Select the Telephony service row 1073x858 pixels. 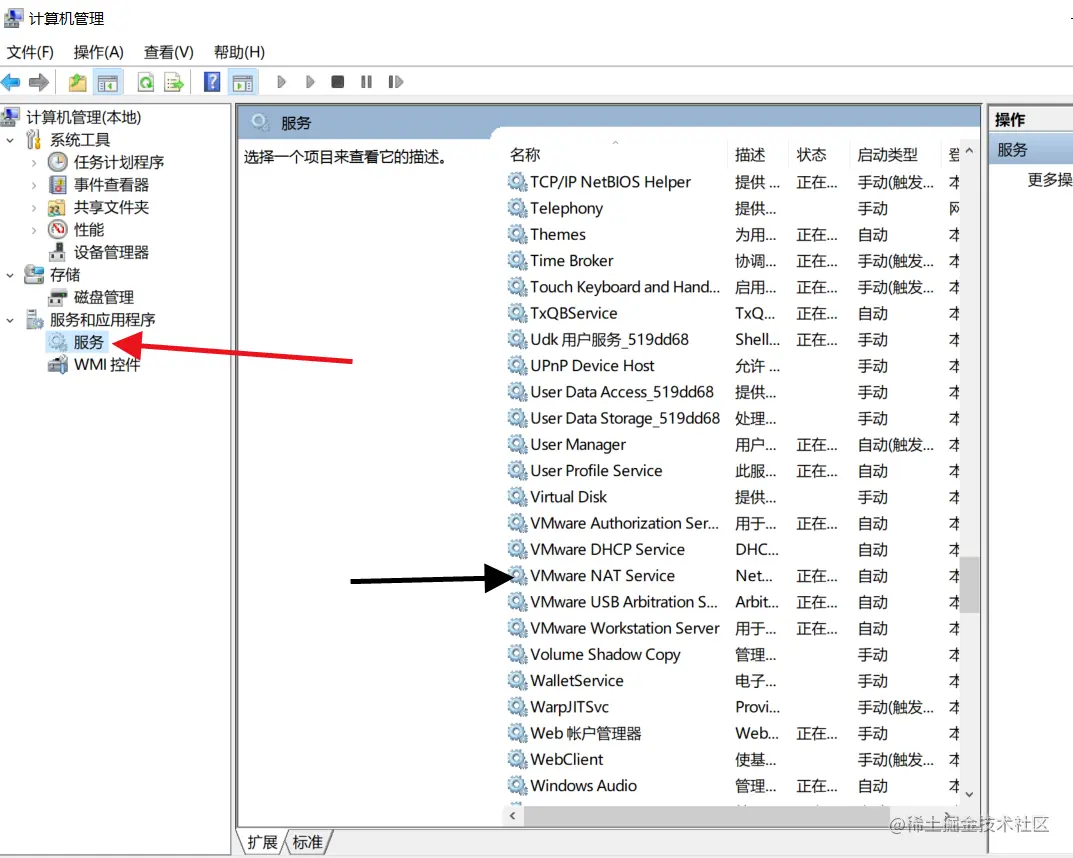(732, 208)
